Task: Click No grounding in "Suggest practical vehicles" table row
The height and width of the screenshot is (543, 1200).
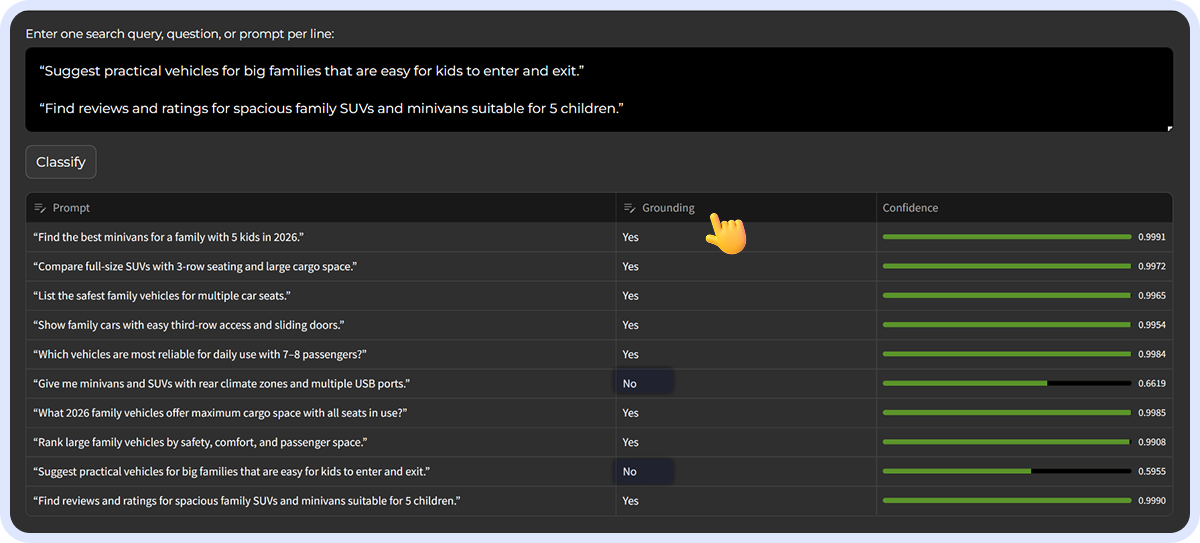Action: pyautogui.click(x=630, y=471)
